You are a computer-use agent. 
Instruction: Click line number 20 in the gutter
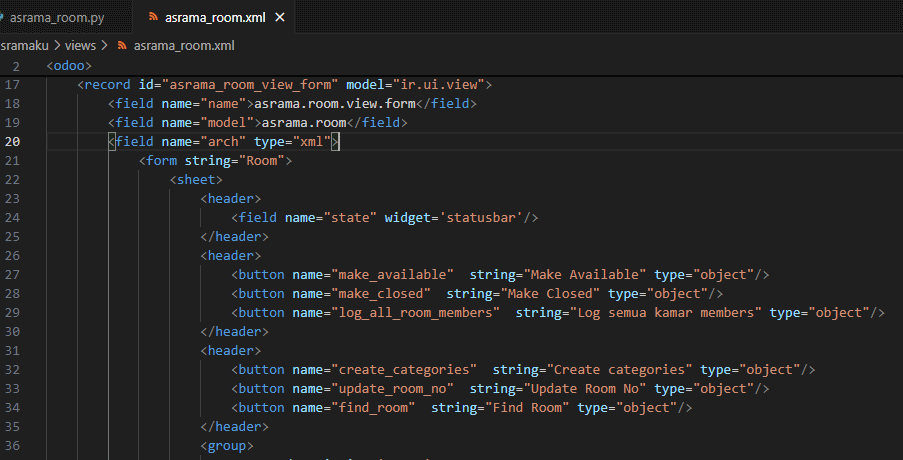[x=13, y=142]
